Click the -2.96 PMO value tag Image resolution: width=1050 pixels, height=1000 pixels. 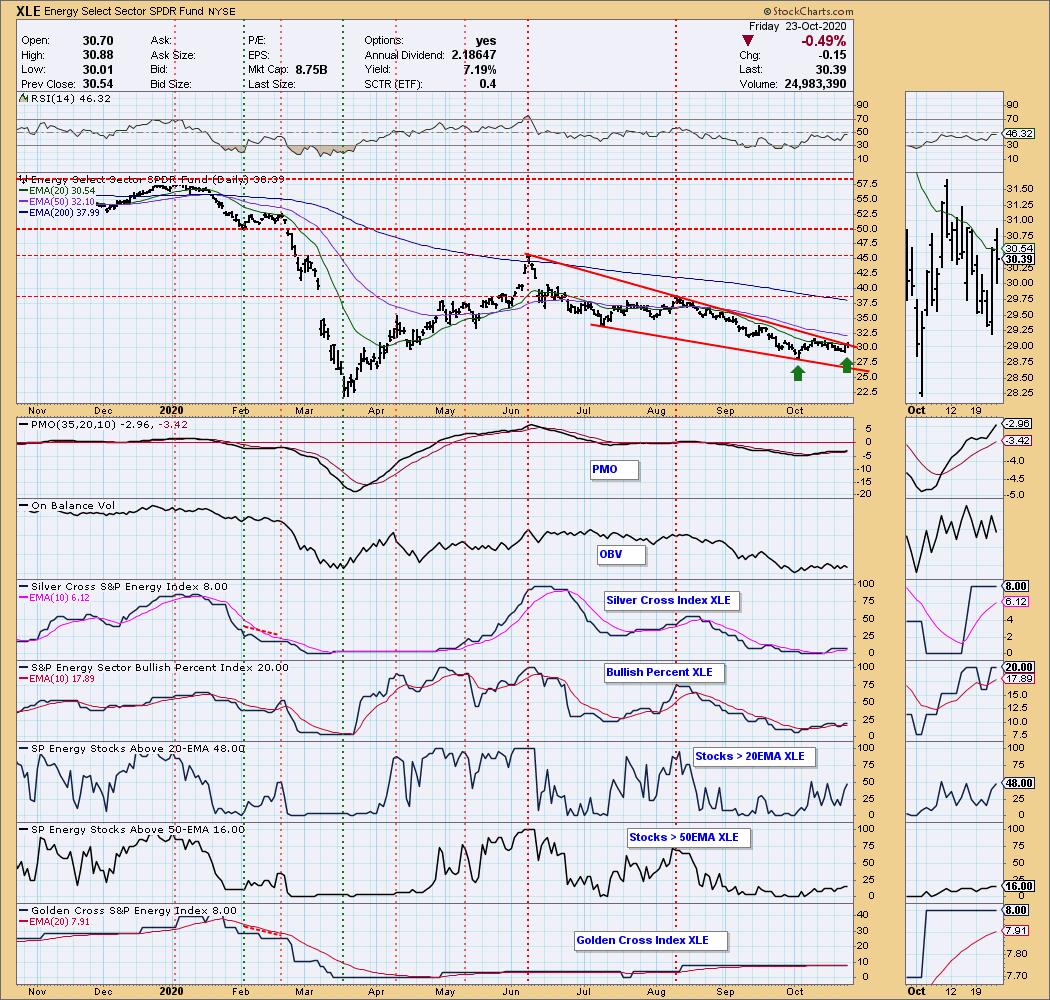coord(1019,423)
